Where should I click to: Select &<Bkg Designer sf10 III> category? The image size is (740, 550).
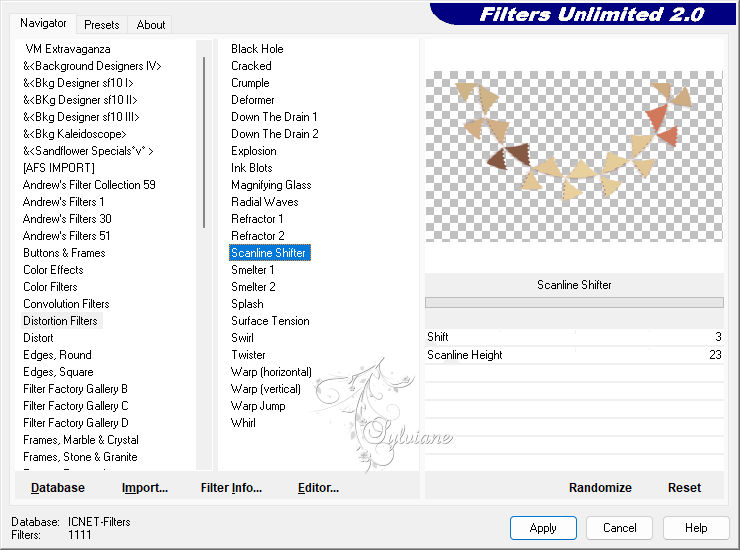click(x=81, y=117)
